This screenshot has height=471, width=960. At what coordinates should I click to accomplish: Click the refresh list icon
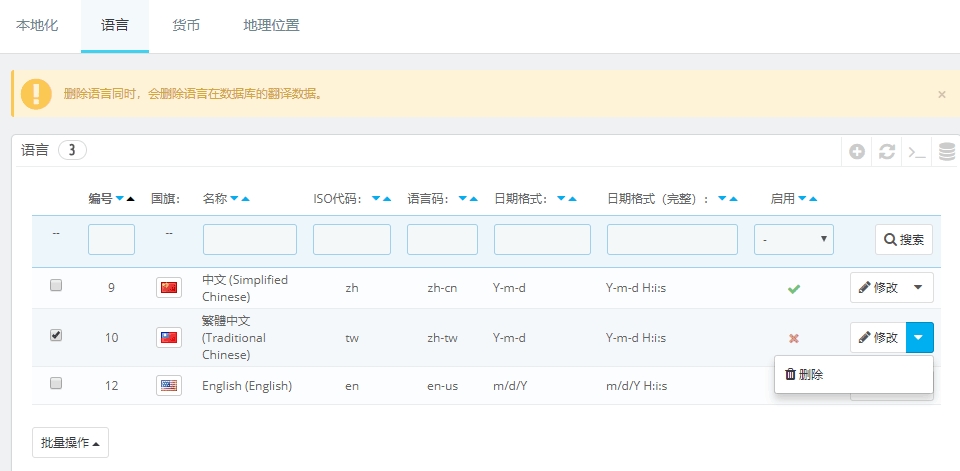click(x=886, y=152)
